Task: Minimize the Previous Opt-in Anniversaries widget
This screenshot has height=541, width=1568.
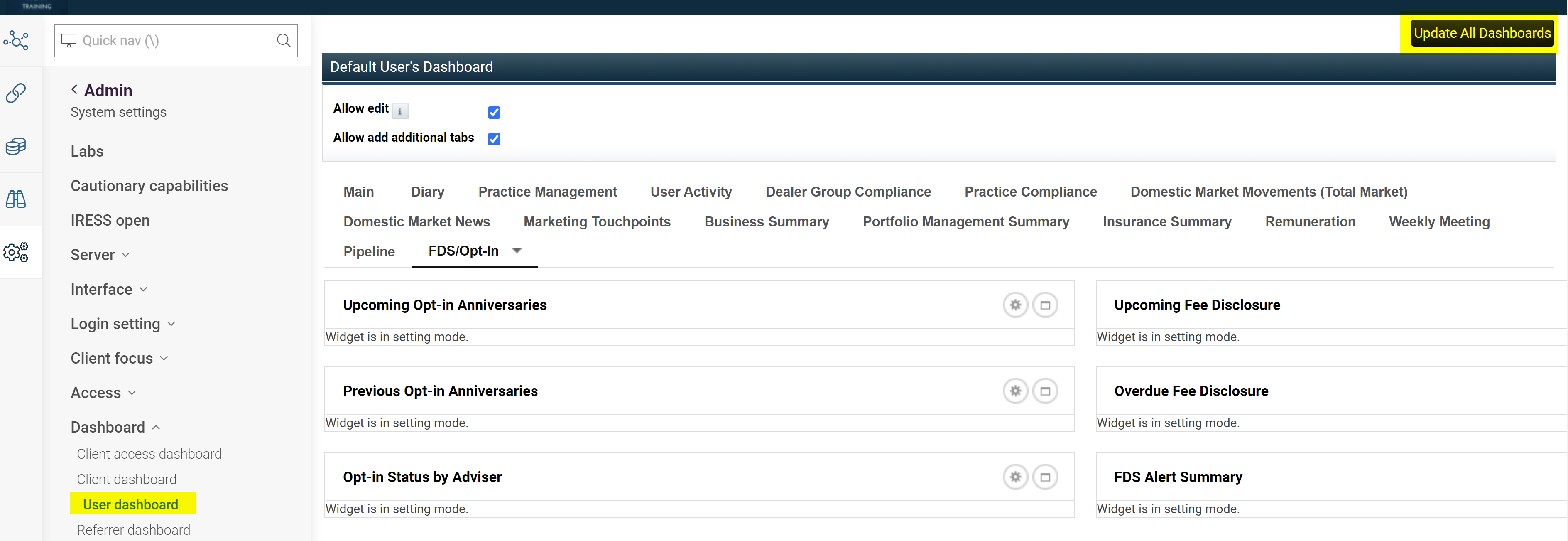Action: 1044,391
